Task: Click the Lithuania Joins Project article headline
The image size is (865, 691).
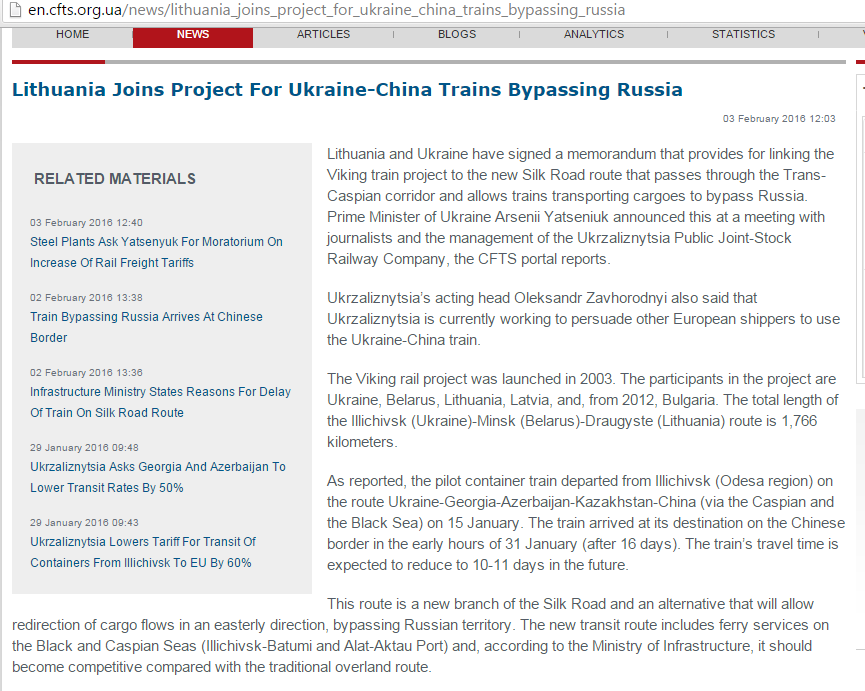Action: 347,89
